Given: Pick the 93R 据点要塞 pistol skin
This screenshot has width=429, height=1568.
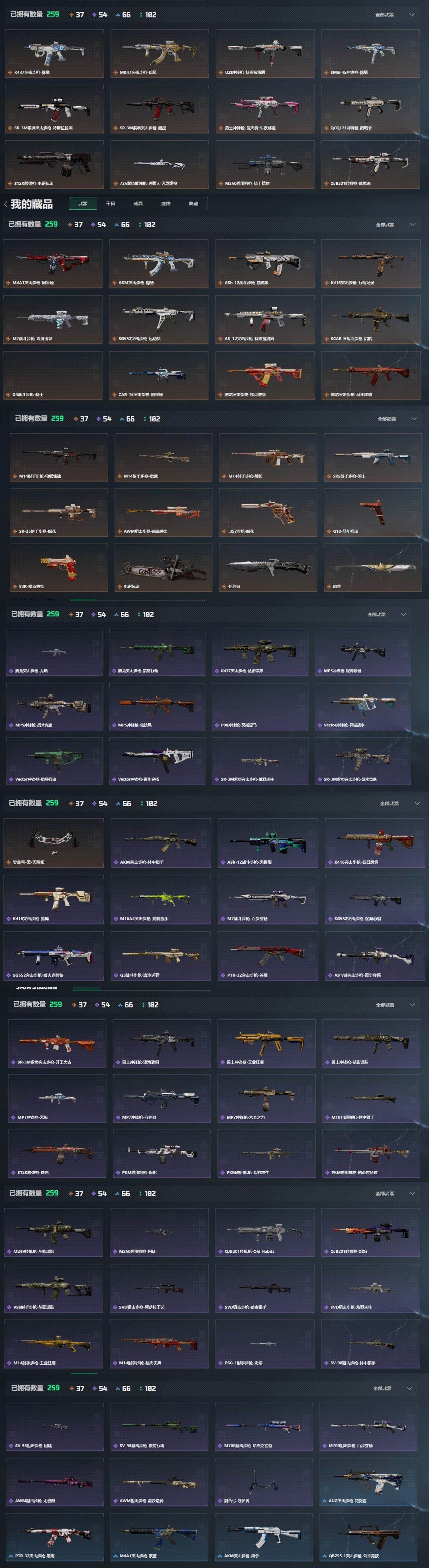Looking at the screenshot, I should [59, 567].
